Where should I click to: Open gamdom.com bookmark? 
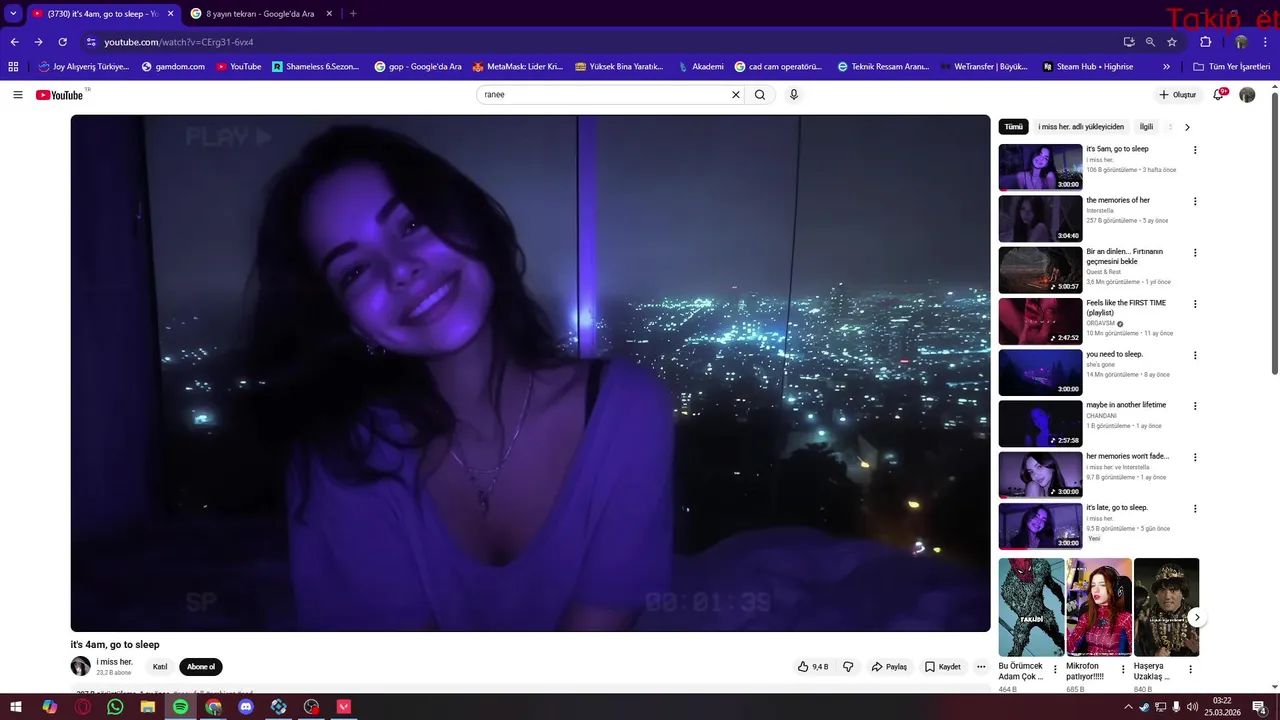click(174, 67)
